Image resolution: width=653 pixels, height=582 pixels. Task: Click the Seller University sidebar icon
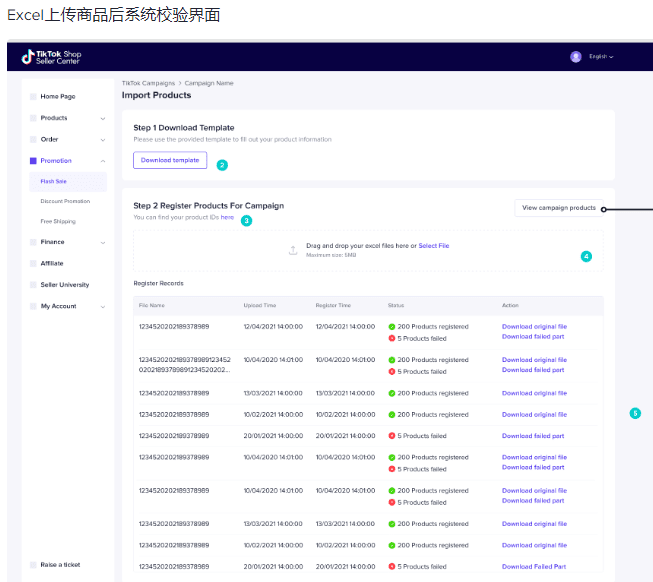tap(33, 285)
